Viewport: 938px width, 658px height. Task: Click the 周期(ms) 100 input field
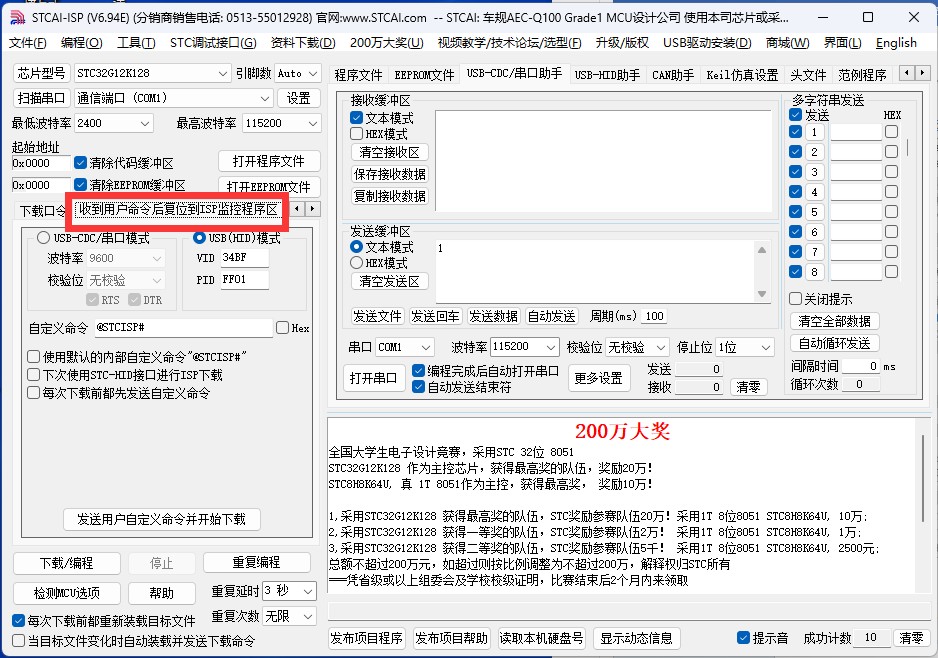(654, 316)
